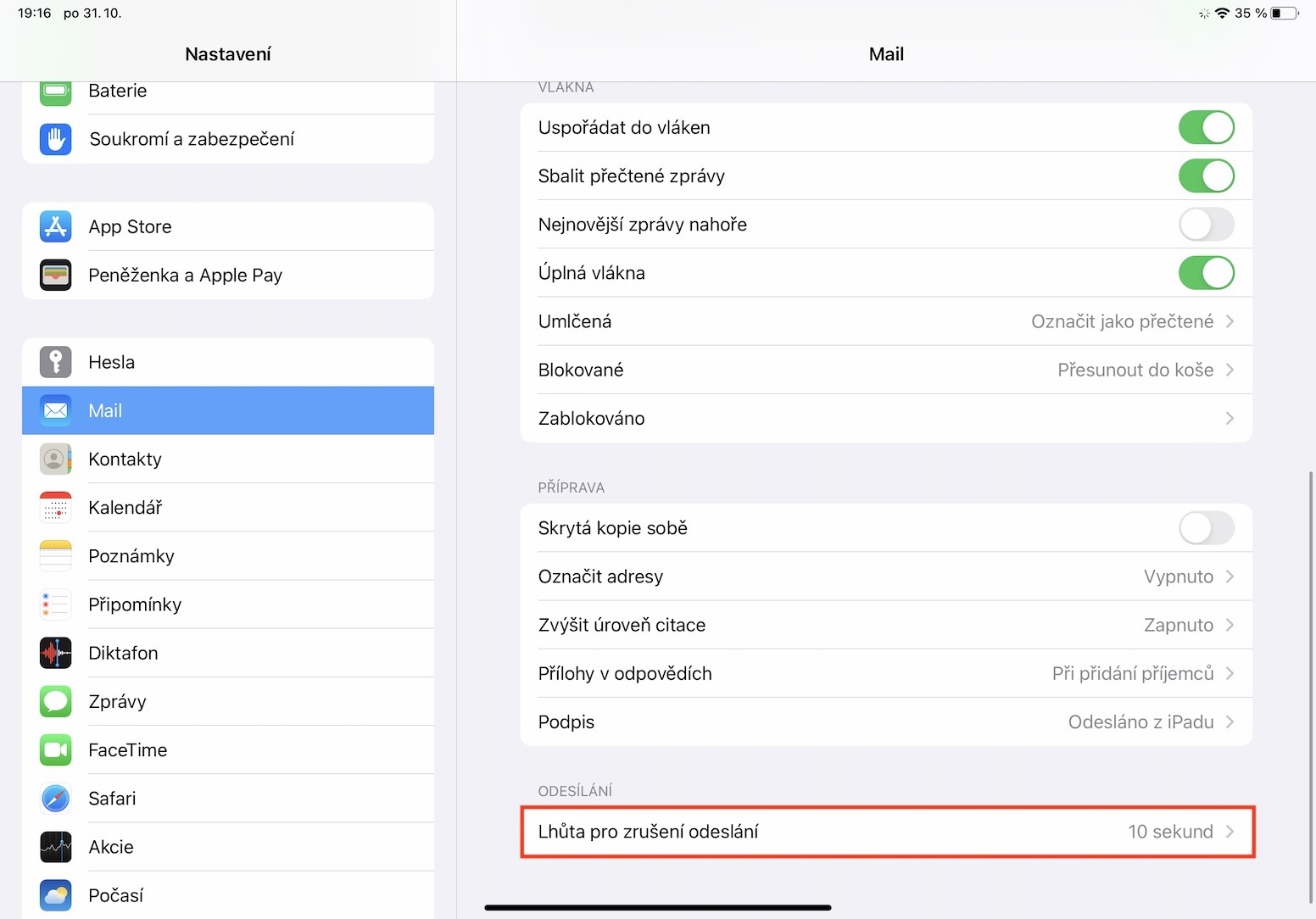
Task: Click the Mail pane vertical scrollbar
Action: point(1311,687)
